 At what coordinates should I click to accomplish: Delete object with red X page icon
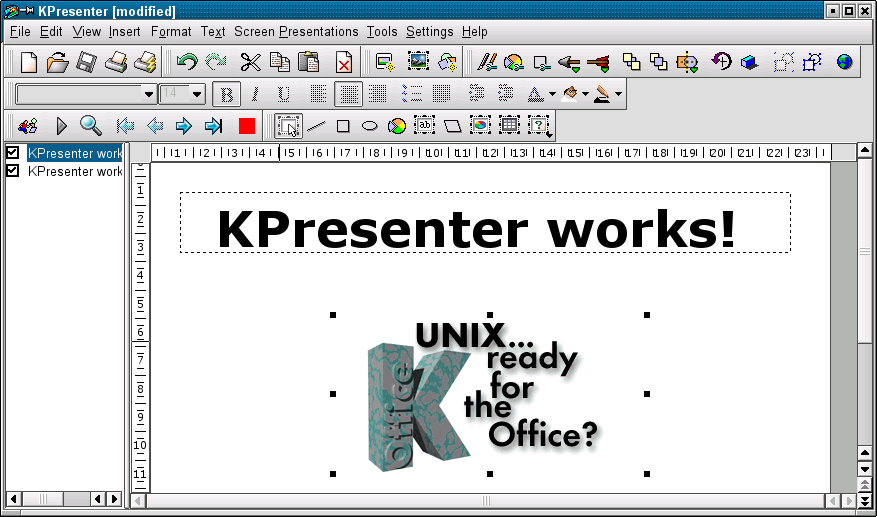[x=343, y=62]
